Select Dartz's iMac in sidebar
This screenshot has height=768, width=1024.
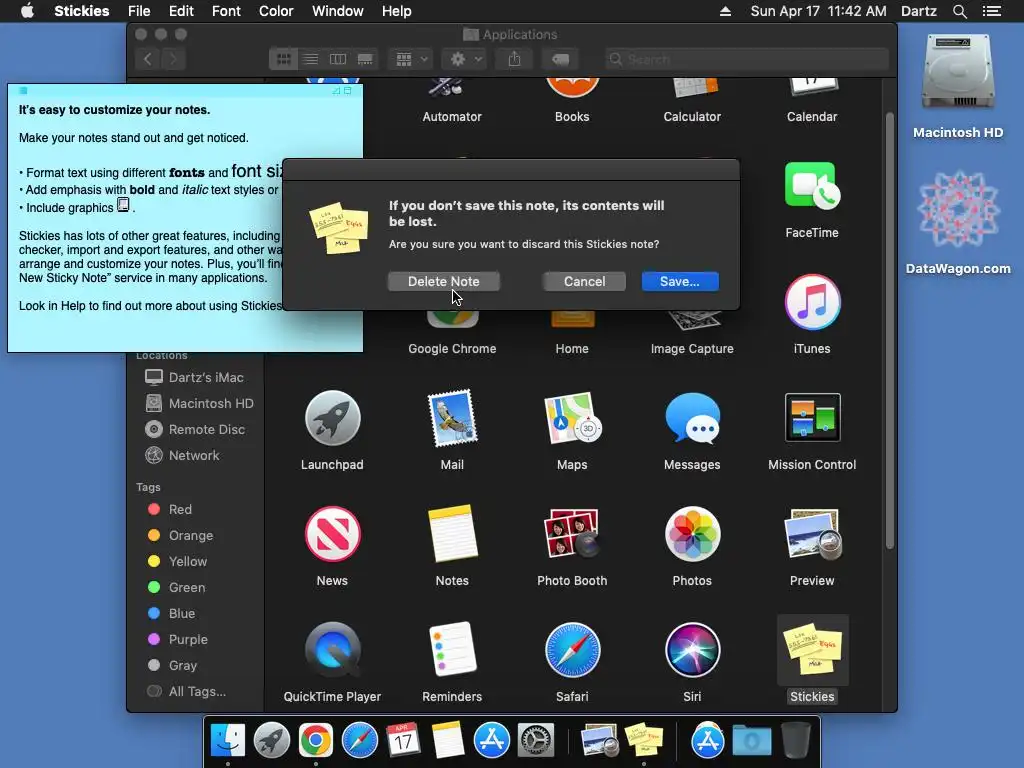(195, 377)
